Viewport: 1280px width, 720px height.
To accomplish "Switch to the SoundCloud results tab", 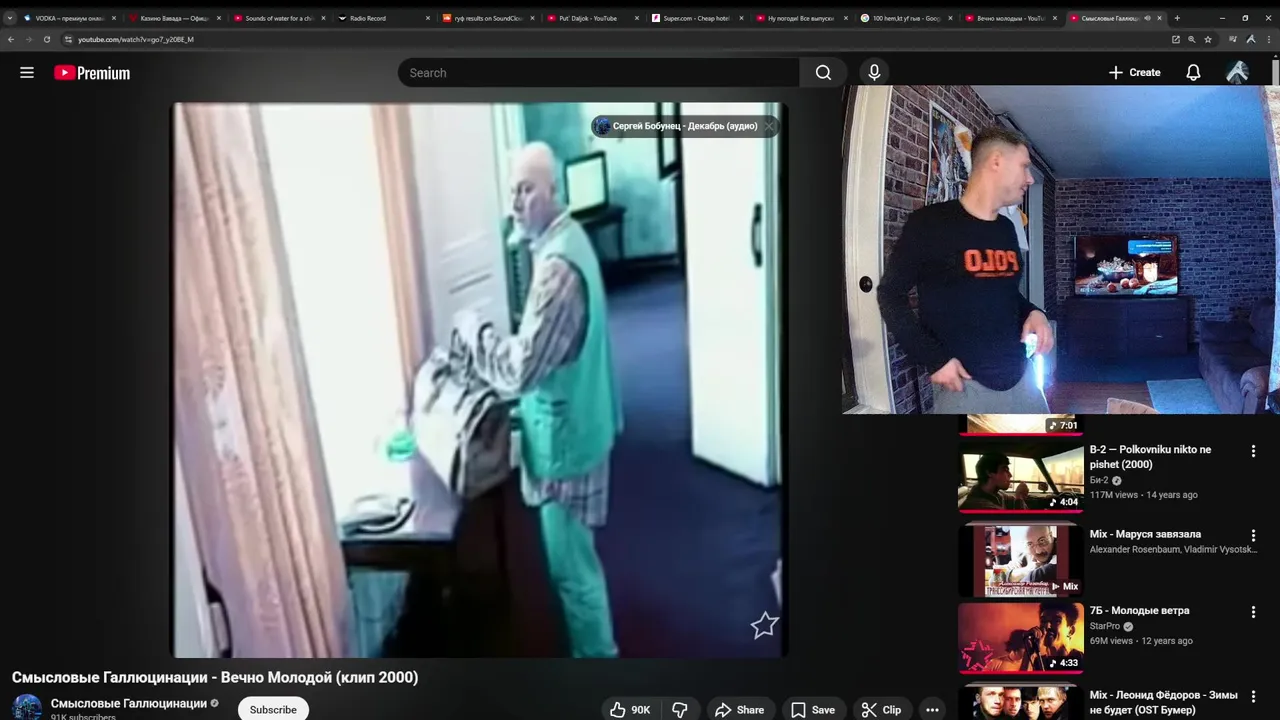I will tap(489, 18).
